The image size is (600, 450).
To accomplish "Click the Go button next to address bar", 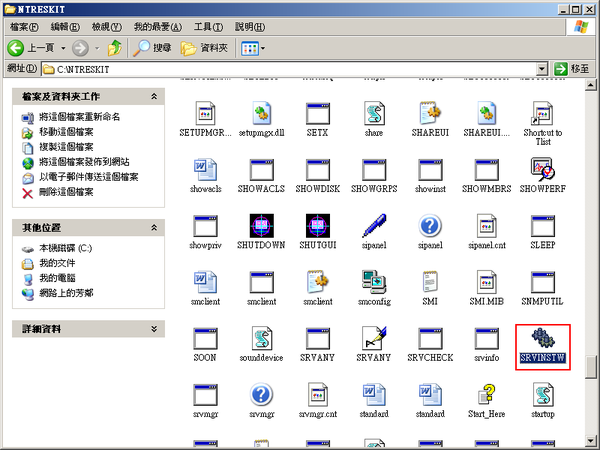I will (x=572, y=69).
